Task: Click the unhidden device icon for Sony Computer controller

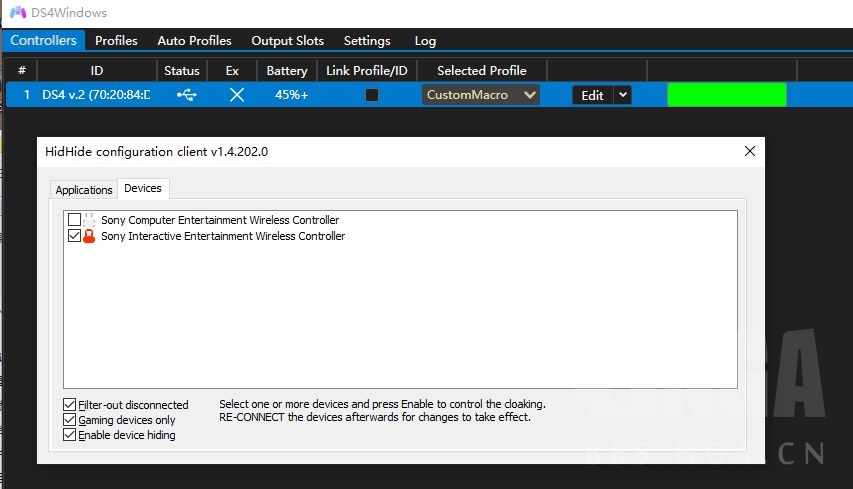Action: point(89,219)
